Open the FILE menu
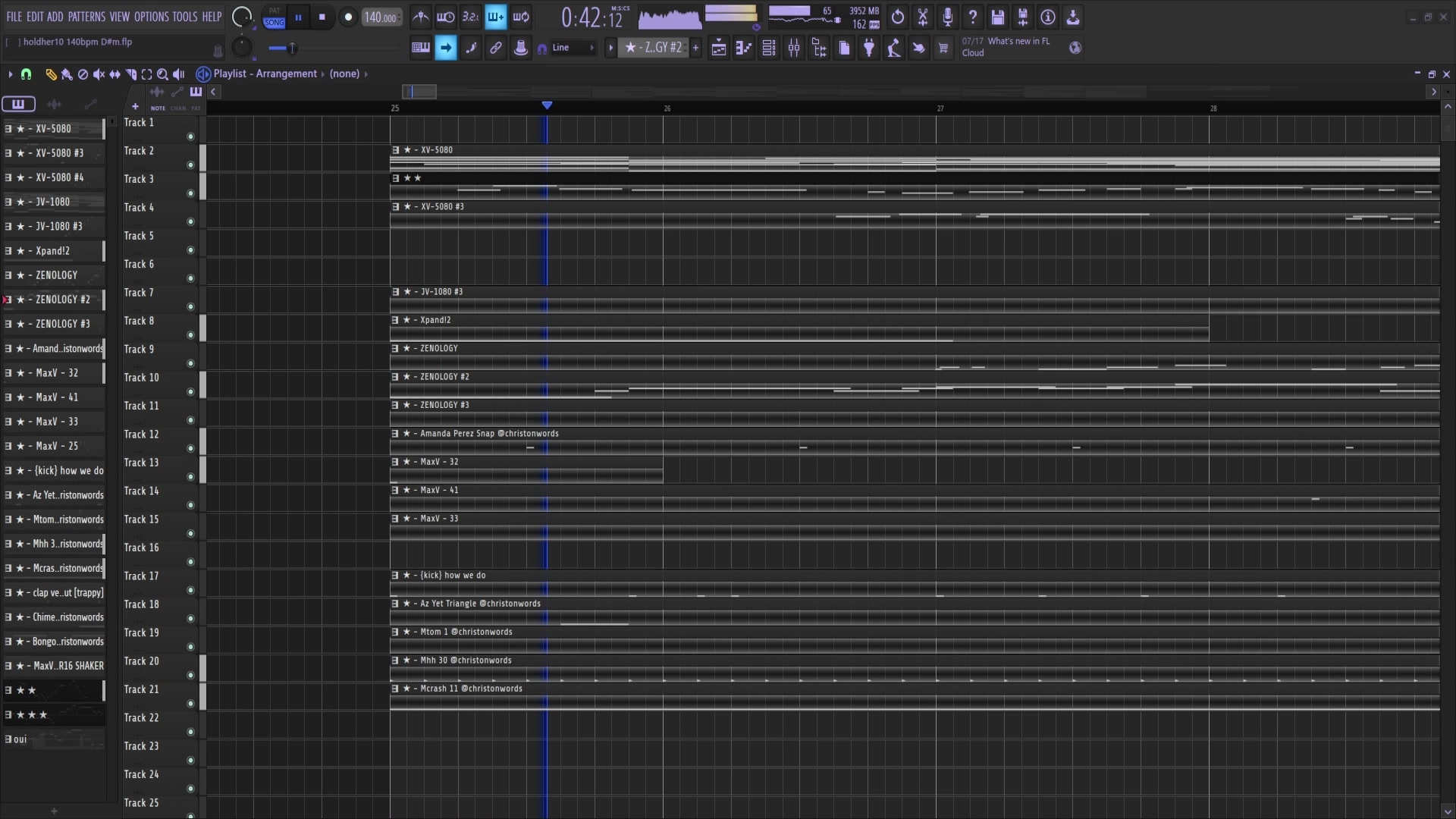This screenshot has height=819, width=1456. 14,17
